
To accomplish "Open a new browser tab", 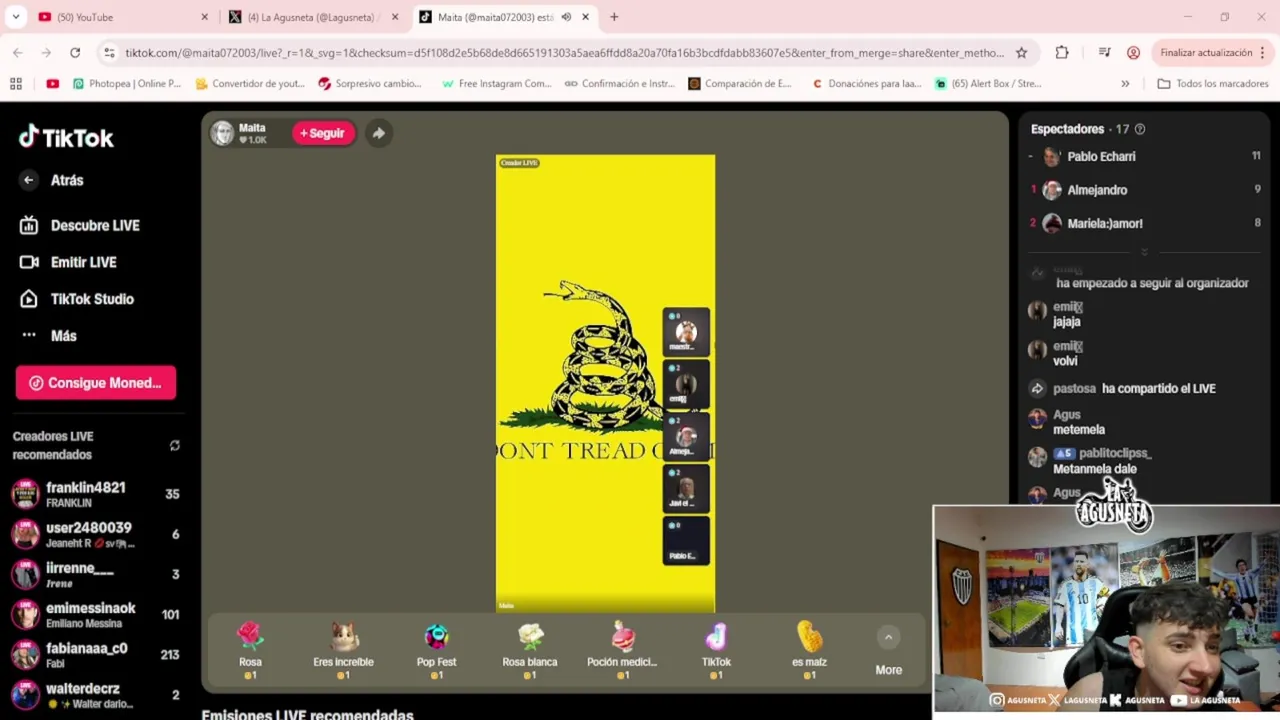I will coord(614,17).
